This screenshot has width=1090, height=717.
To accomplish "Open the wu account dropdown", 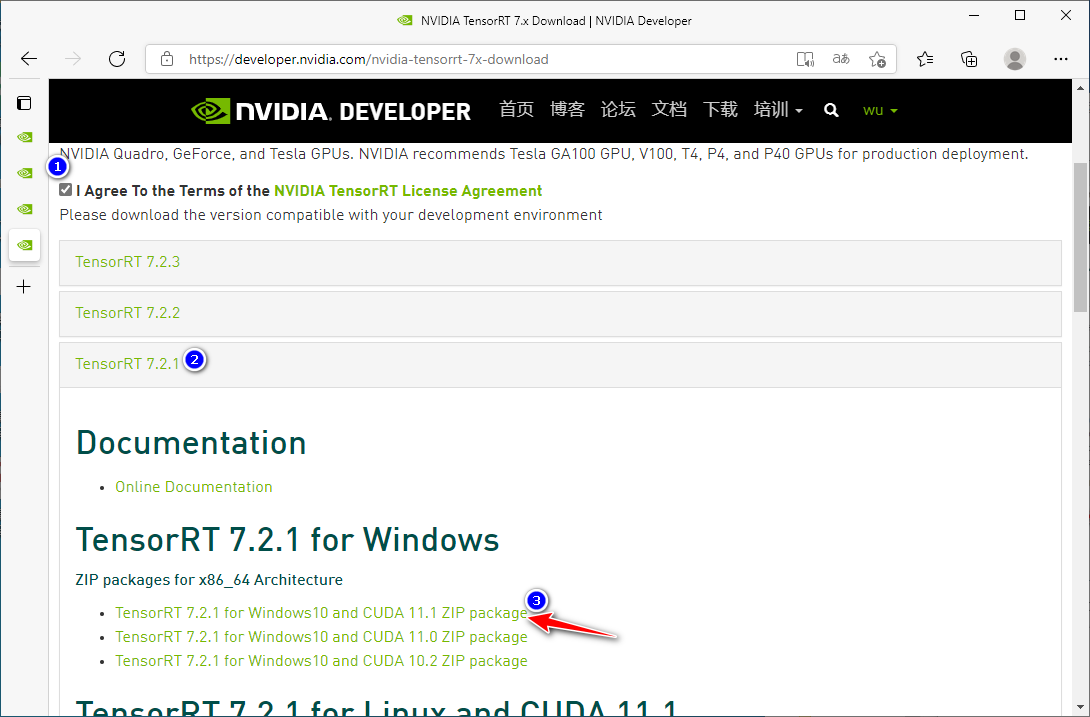I will click(x=880, y=110).
